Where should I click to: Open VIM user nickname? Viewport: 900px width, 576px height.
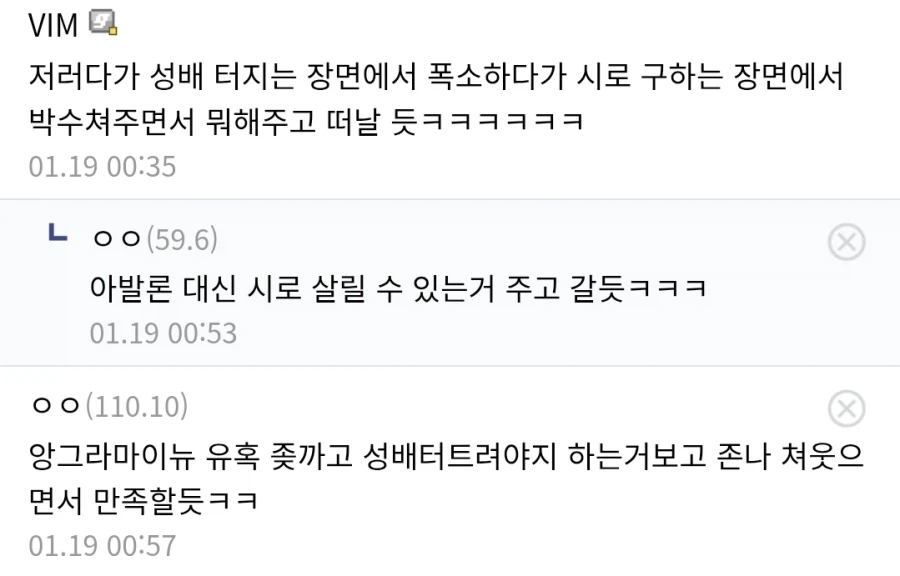pyautogui.click(x=53, y=25)
